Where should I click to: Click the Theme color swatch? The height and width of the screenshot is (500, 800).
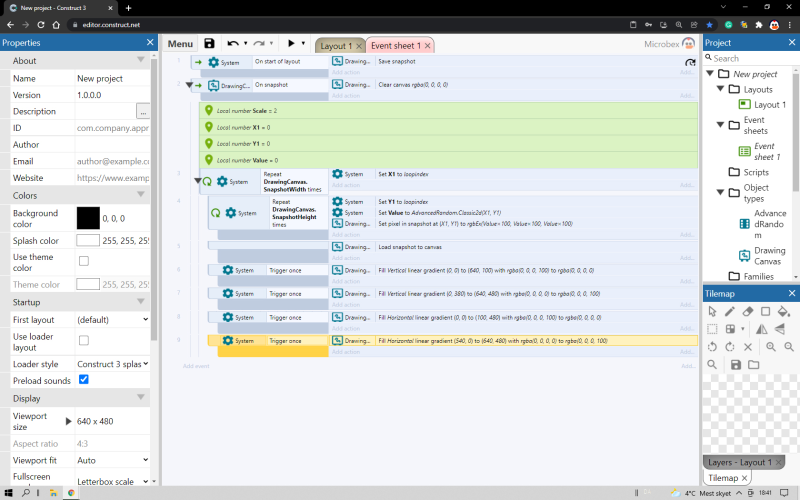point(88,284)
